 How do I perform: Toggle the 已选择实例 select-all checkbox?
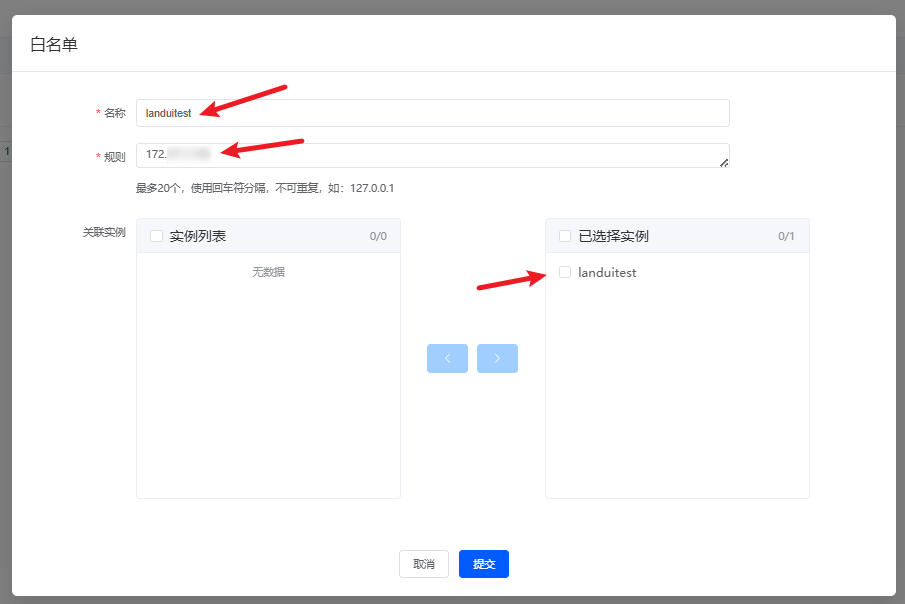pos(565,236)
